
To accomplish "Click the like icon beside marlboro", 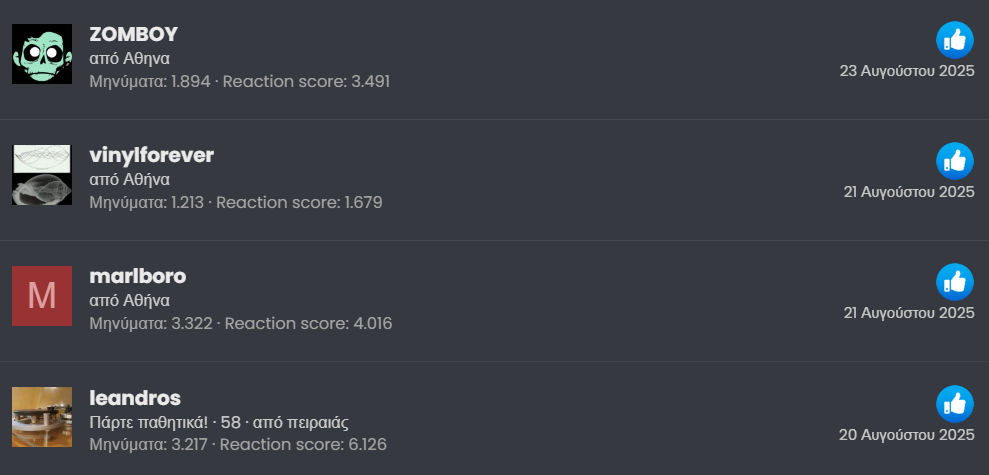I will 954,282.
